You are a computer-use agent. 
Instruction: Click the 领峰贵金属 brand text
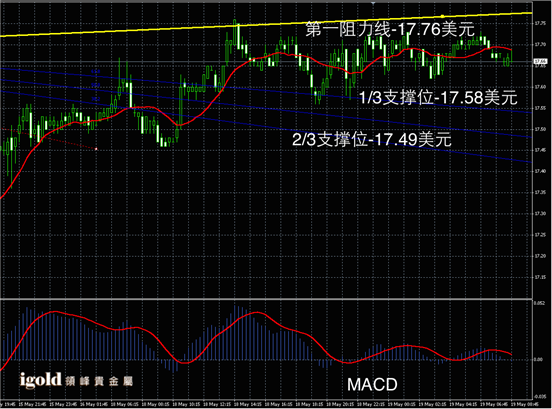coord(99,381)
